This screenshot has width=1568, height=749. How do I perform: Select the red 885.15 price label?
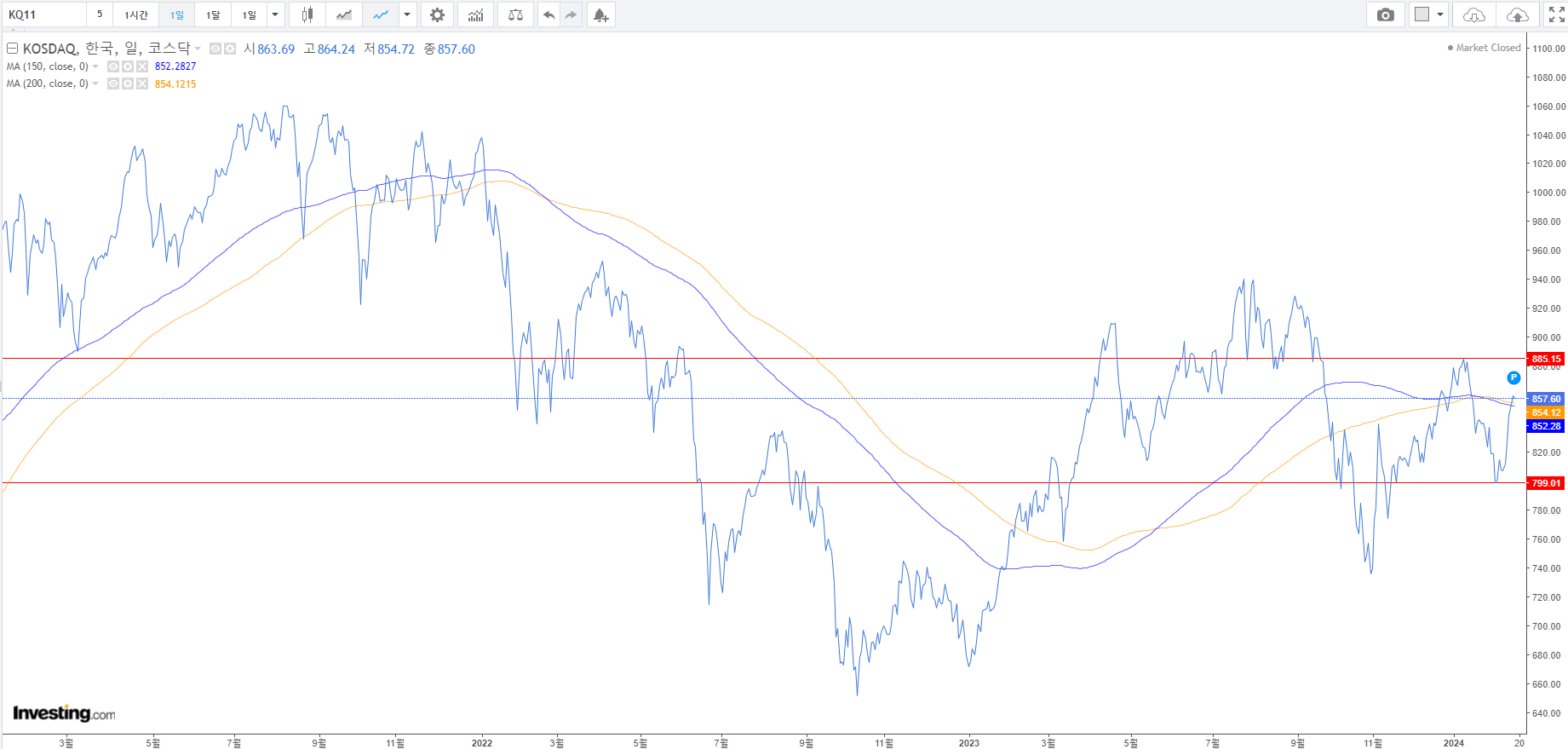coord(1546,359)
